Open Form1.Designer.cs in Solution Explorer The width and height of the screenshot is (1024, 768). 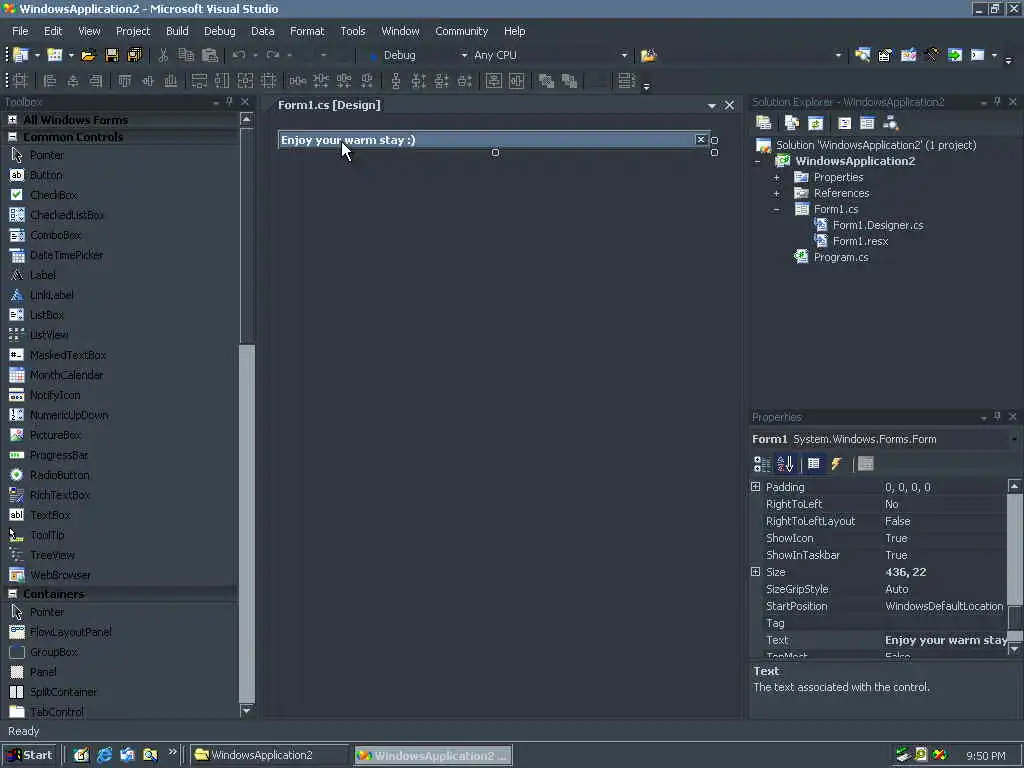[878, 225]
